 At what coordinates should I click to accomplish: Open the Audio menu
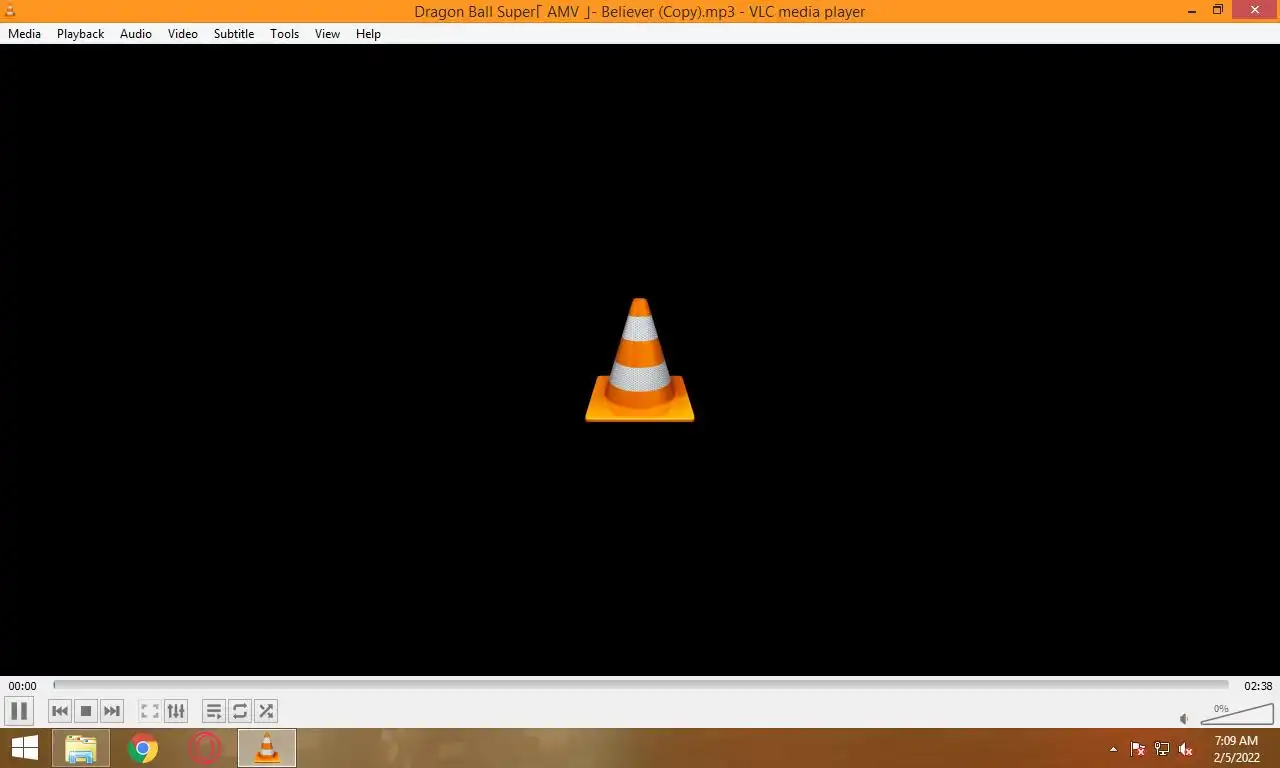(136, 34)
